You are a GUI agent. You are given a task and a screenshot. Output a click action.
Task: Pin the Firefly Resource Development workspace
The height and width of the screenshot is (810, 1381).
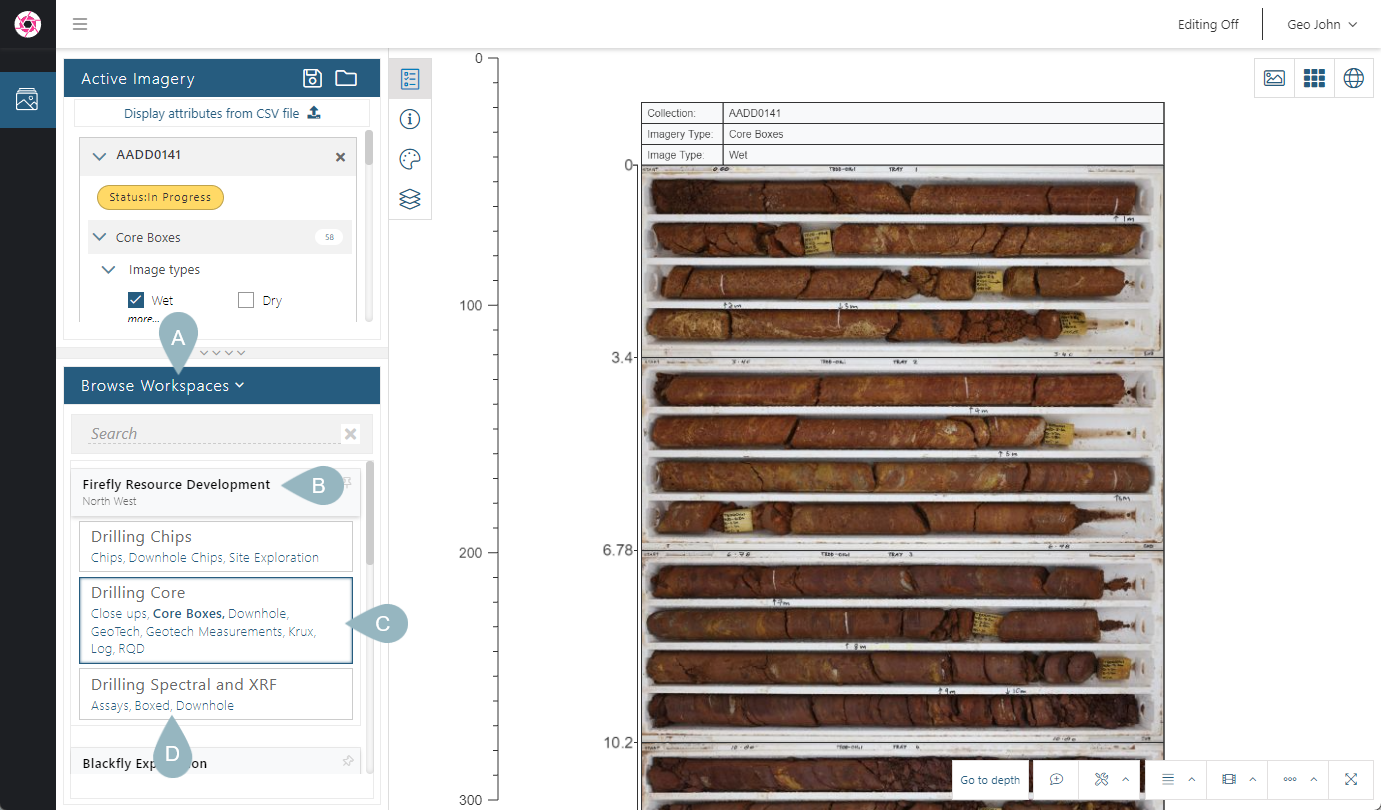(347, 482)
